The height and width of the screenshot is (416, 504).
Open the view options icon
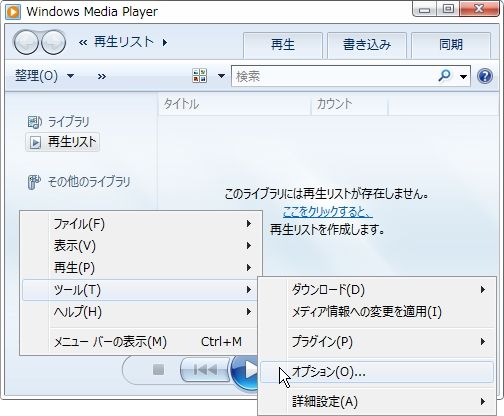click(x=200, y=76)
